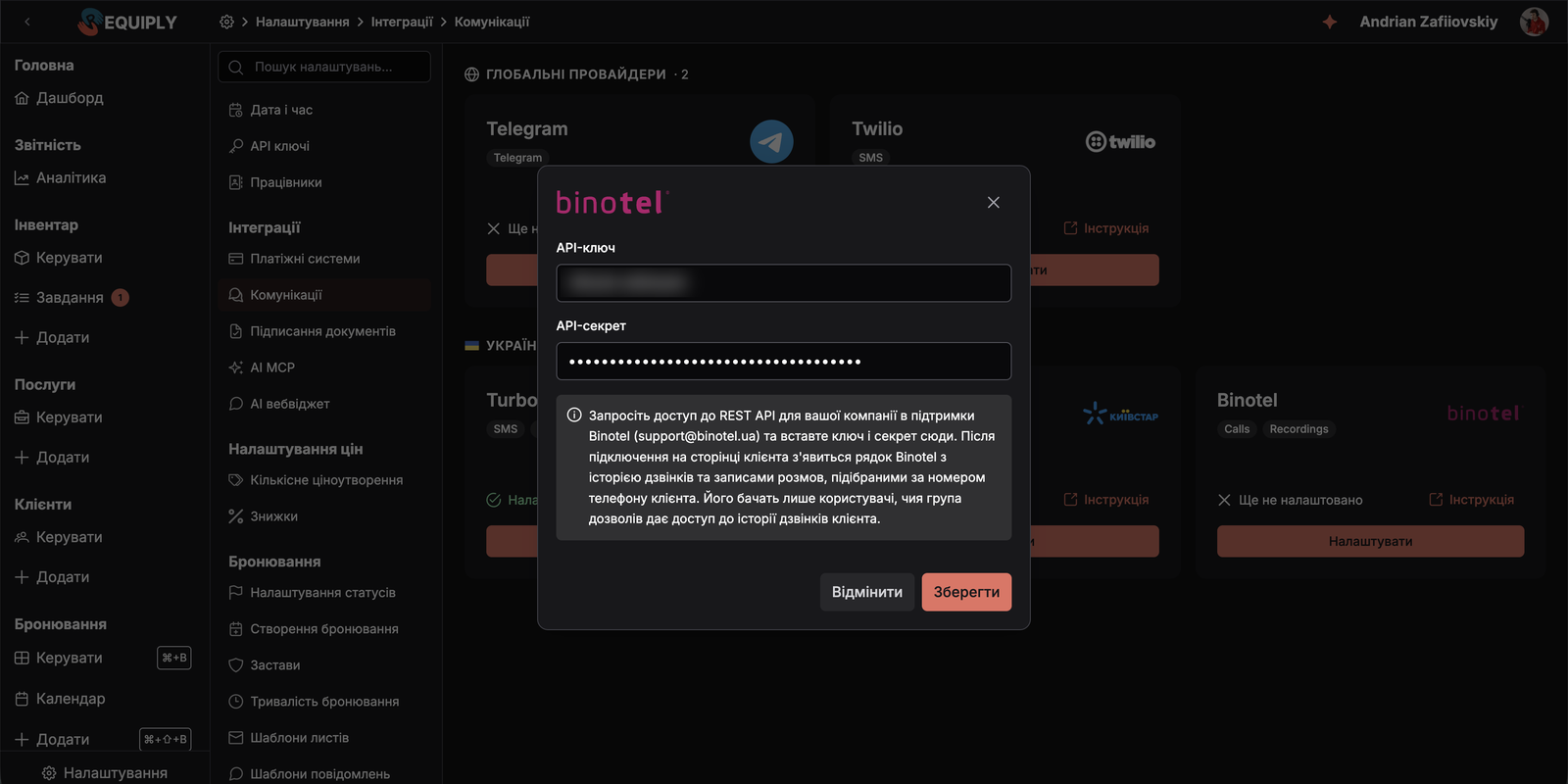Click the Equiply logo

coord(128,22)
